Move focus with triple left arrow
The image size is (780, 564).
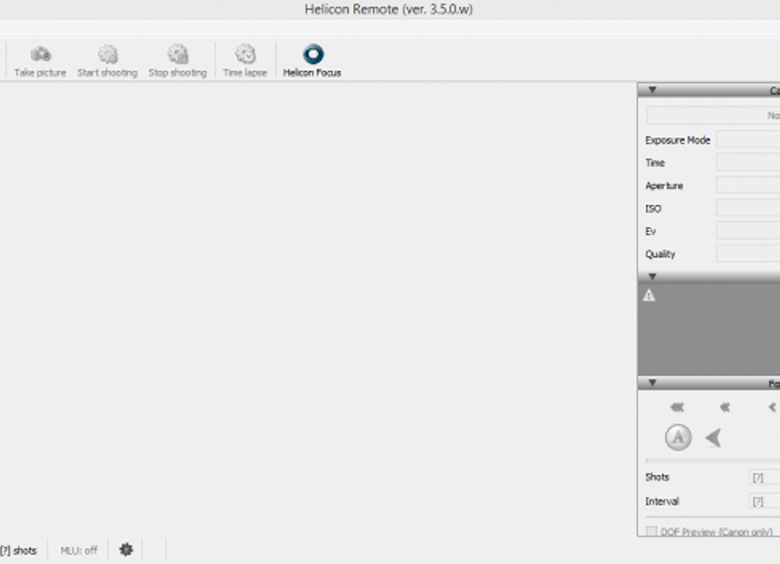[677, 407]
